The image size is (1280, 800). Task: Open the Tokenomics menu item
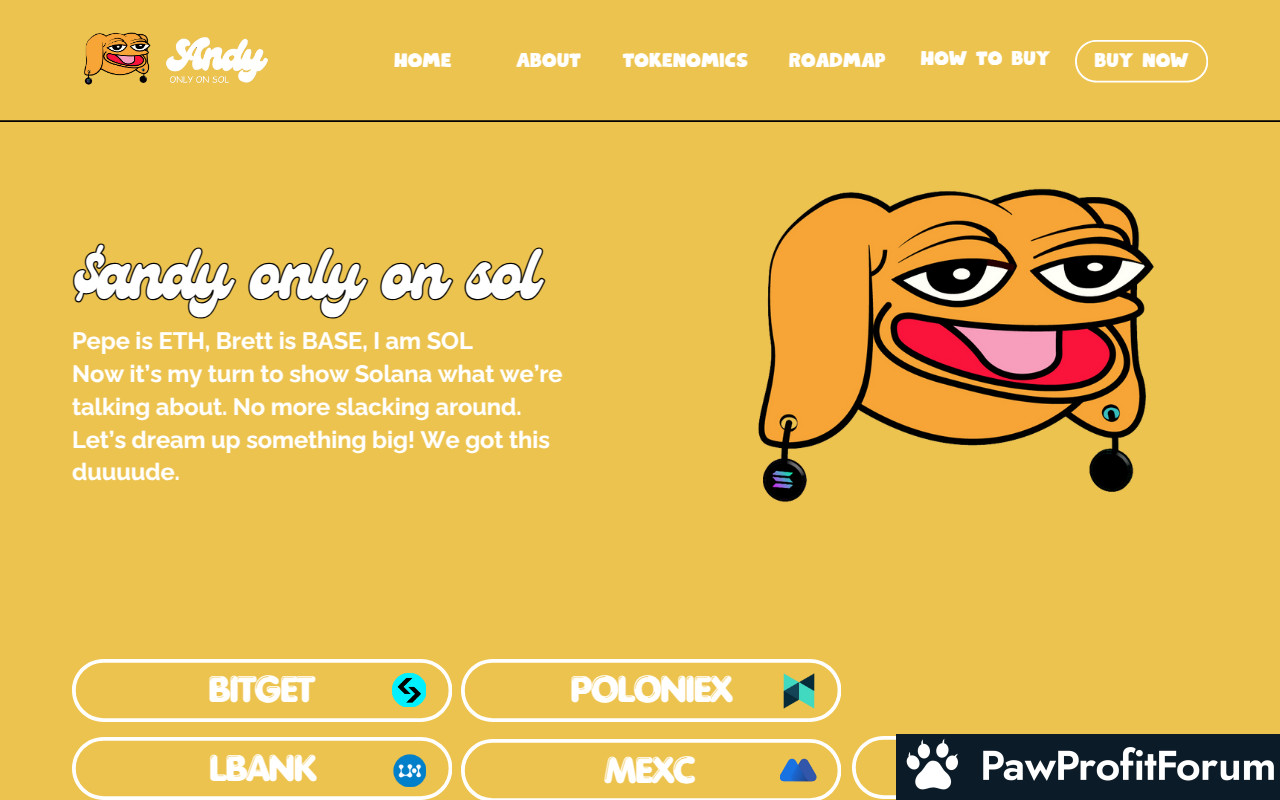685,60
